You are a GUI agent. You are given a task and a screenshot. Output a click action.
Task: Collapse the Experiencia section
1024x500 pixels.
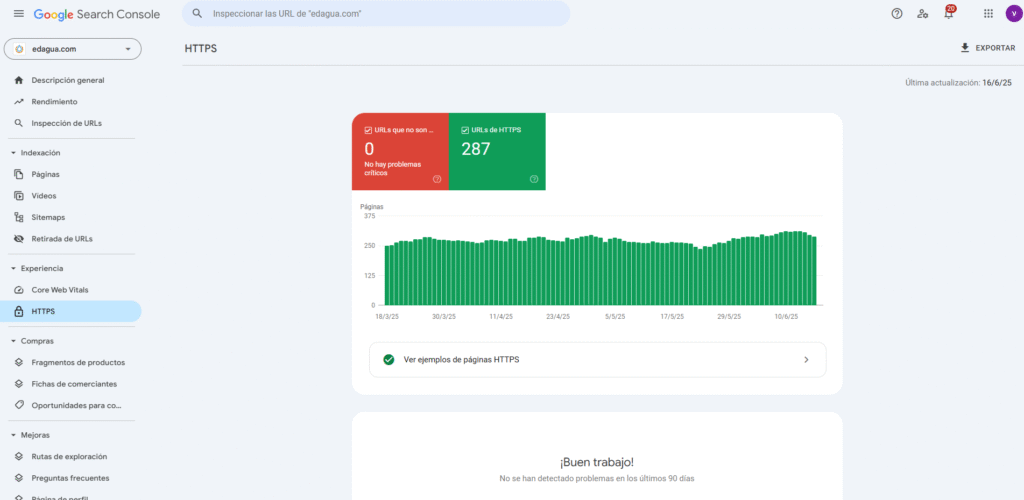pyautogui.click(x=13, y=269)
